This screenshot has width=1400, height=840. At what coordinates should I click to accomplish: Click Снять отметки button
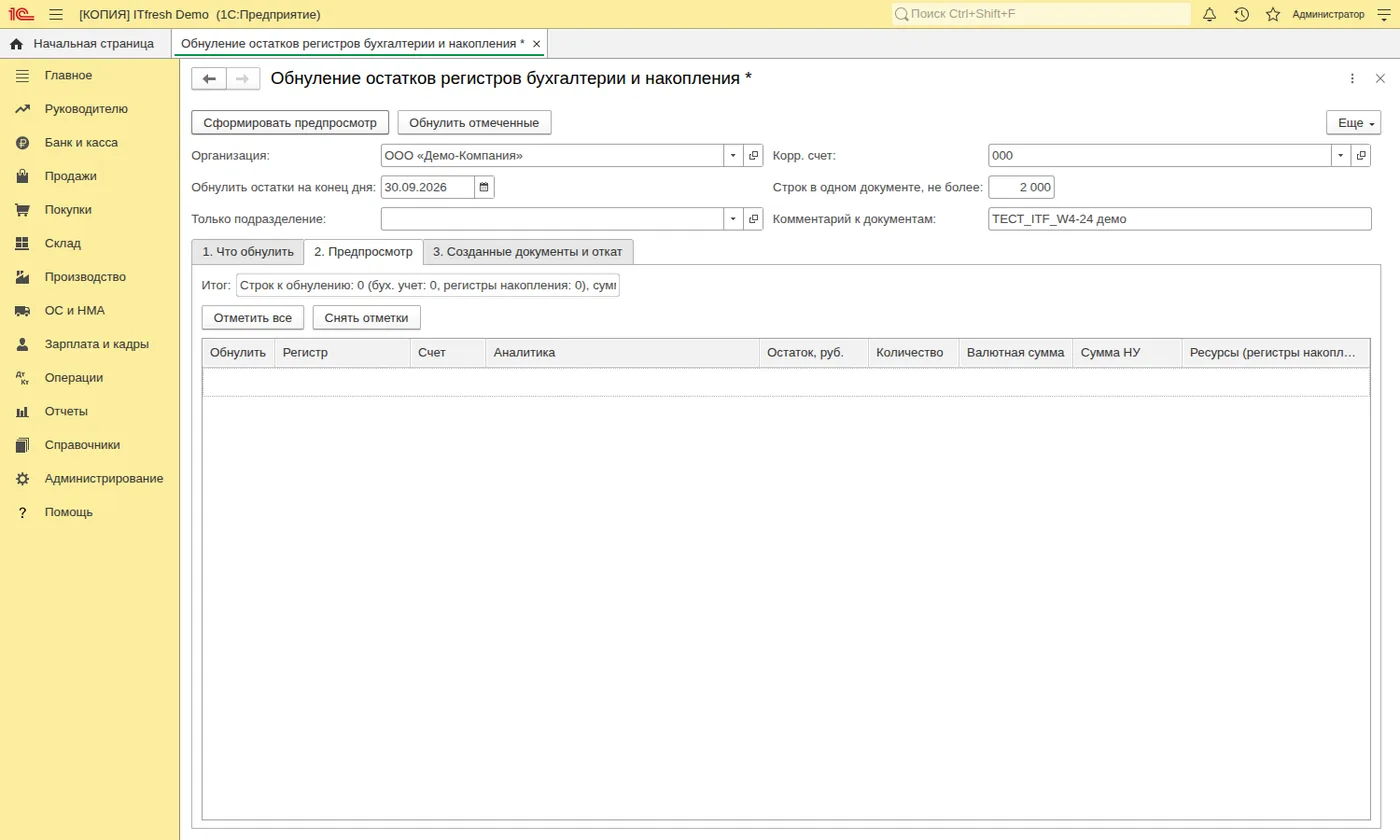tap(367, 318)
